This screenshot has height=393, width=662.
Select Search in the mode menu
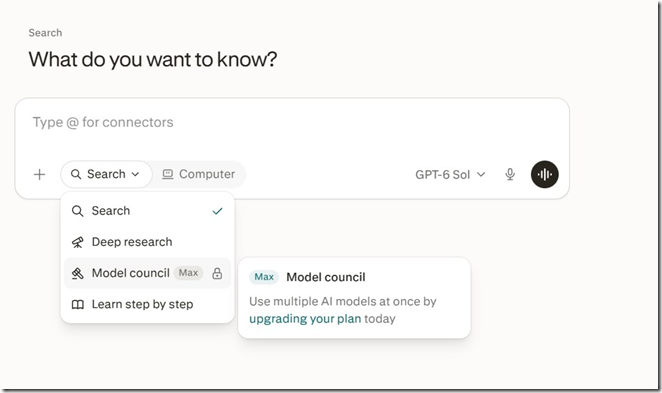(147, 211)
